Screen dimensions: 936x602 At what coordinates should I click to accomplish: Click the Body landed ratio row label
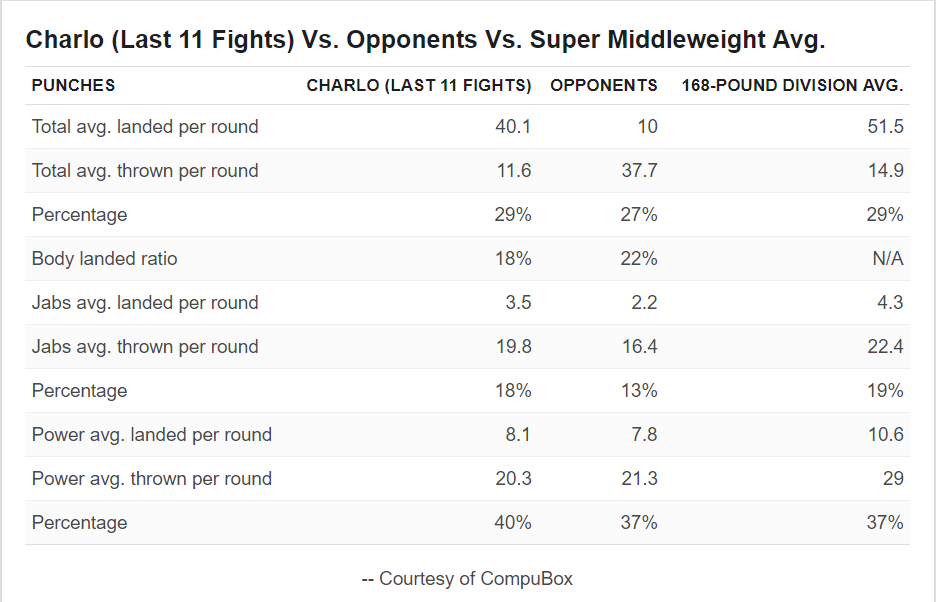[x=104, y=259]
